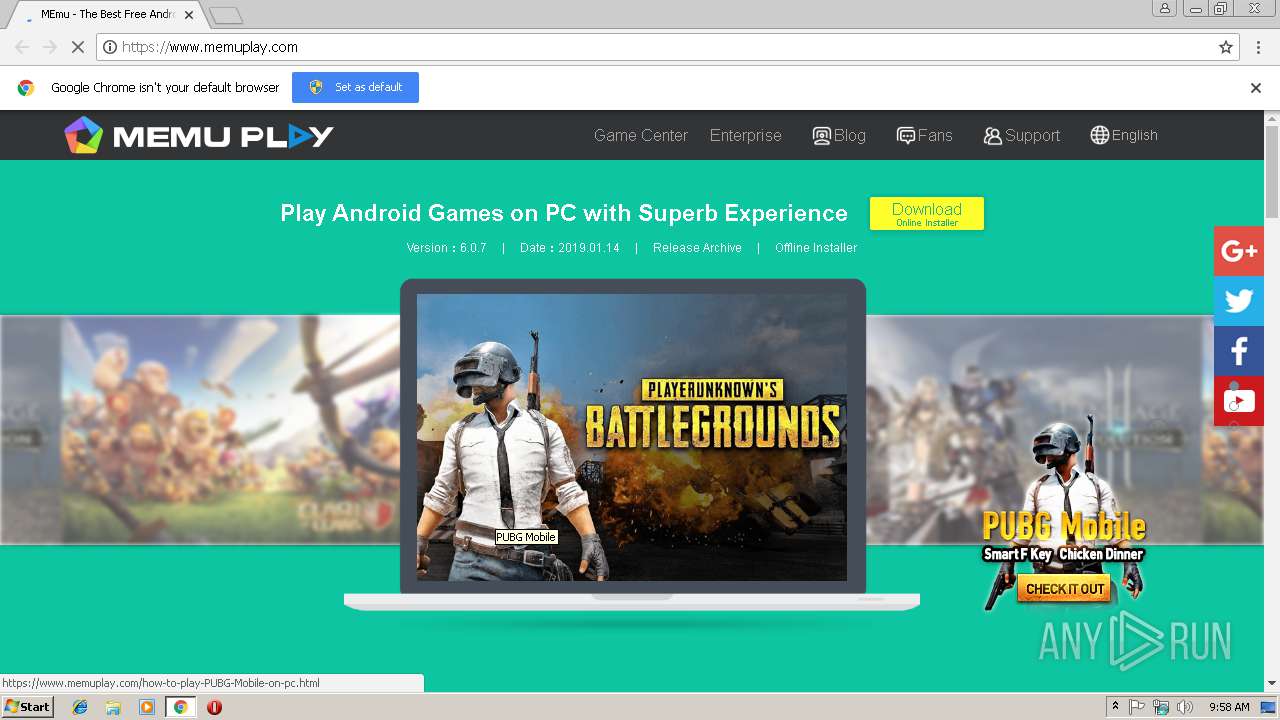Click the CHECK IT OUT button

point(1065,589)
